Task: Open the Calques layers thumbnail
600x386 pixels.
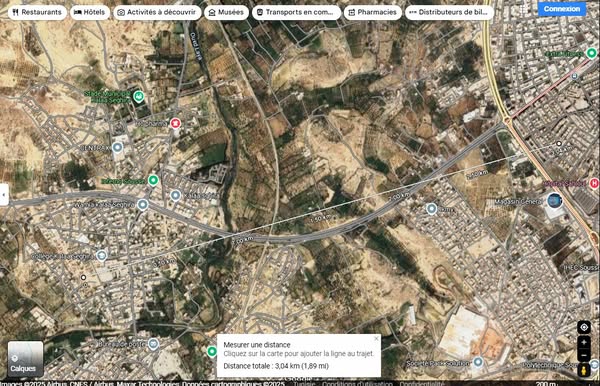Action: point(25,359)
